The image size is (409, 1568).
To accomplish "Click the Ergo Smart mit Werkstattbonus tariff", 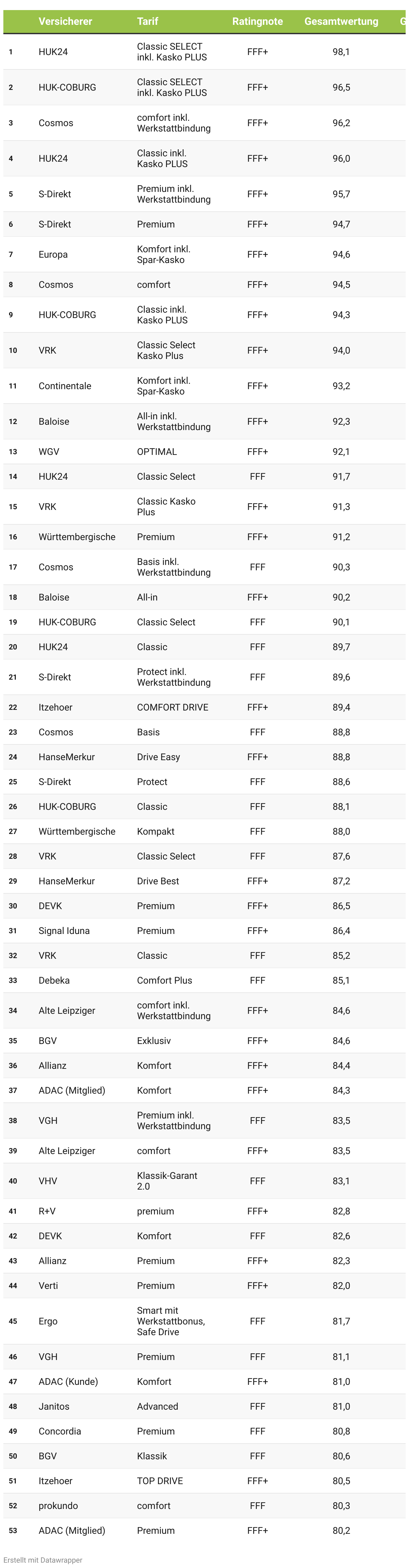I will 170,1321.
